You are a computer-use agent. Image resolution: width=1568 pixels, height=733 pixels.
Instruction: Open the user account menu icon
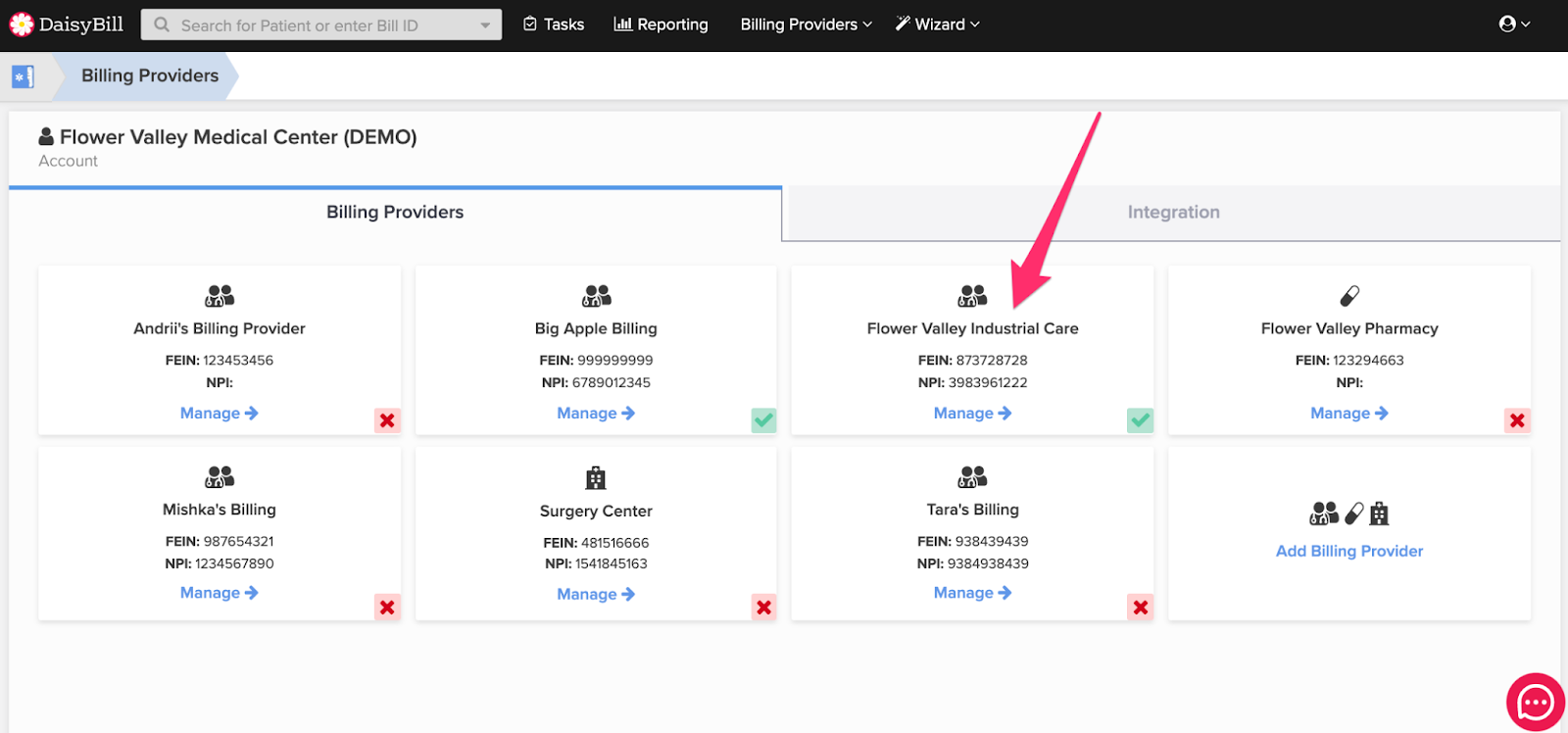(1514, 24)
